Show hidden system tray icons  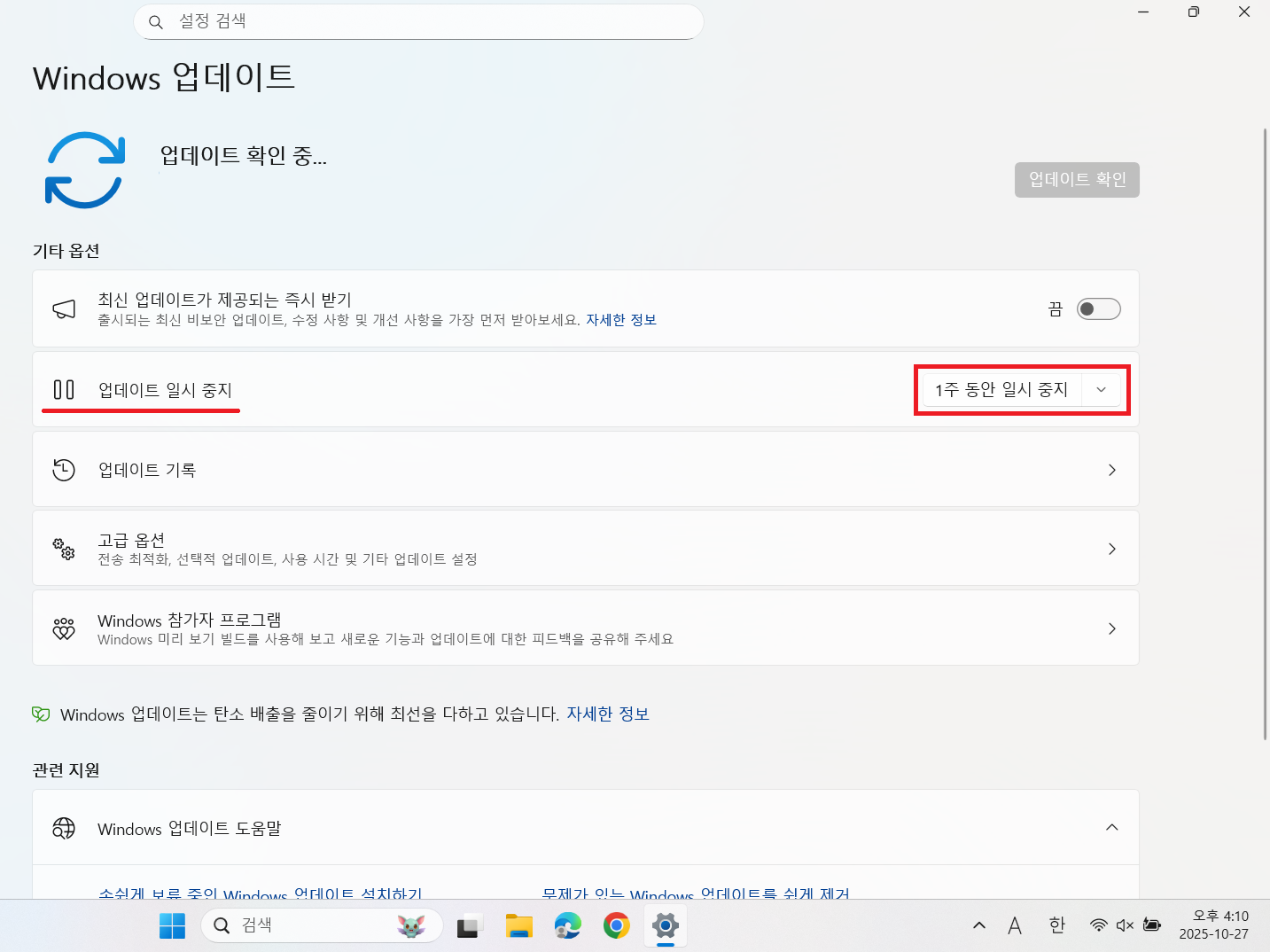pos(979,925)
